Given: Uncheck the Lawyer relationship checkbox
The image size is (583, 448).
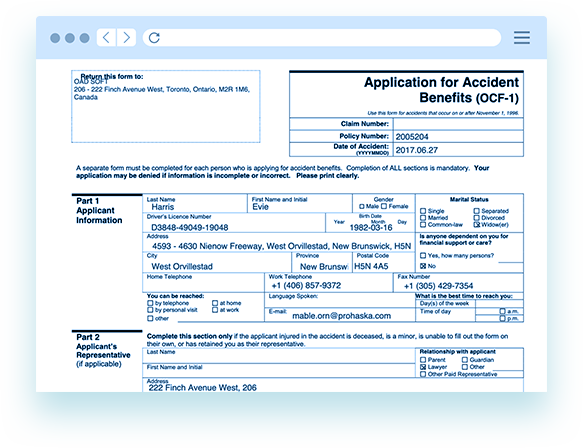Looking at the screenshot, I should point(423,367).
